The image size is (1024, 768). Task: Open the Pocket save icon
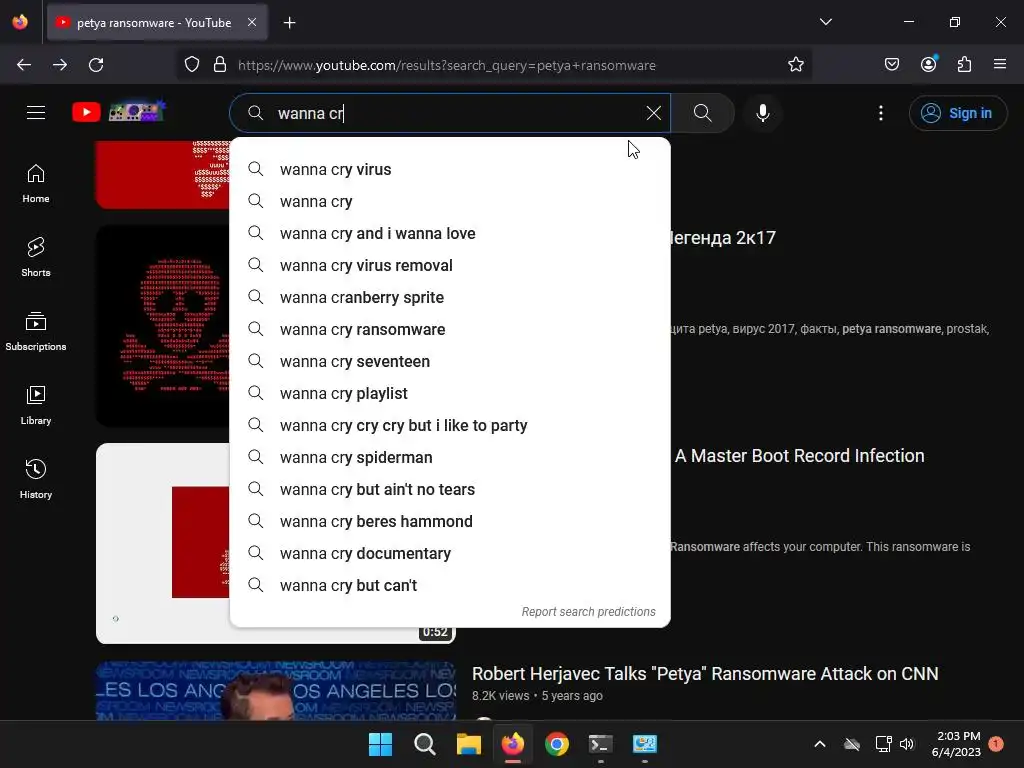coord(891,64)
